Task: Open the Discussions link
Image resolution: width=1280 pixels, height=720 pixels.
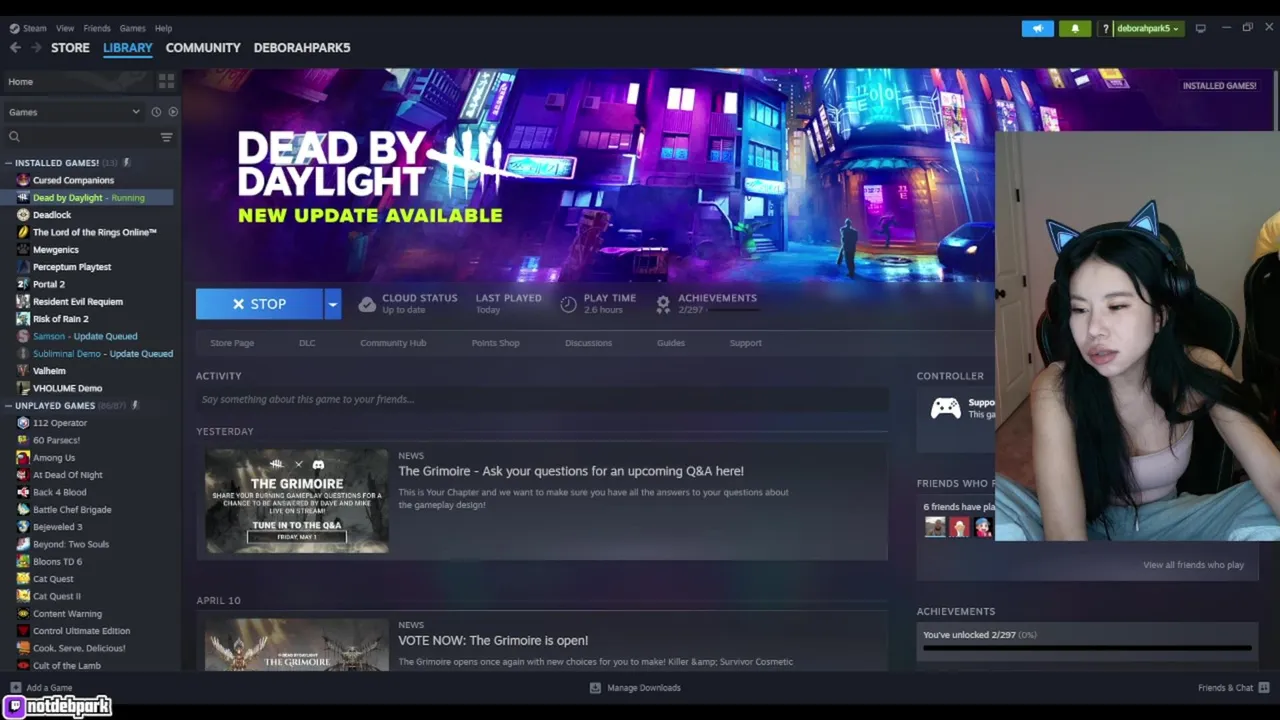Action: [588, 343]
